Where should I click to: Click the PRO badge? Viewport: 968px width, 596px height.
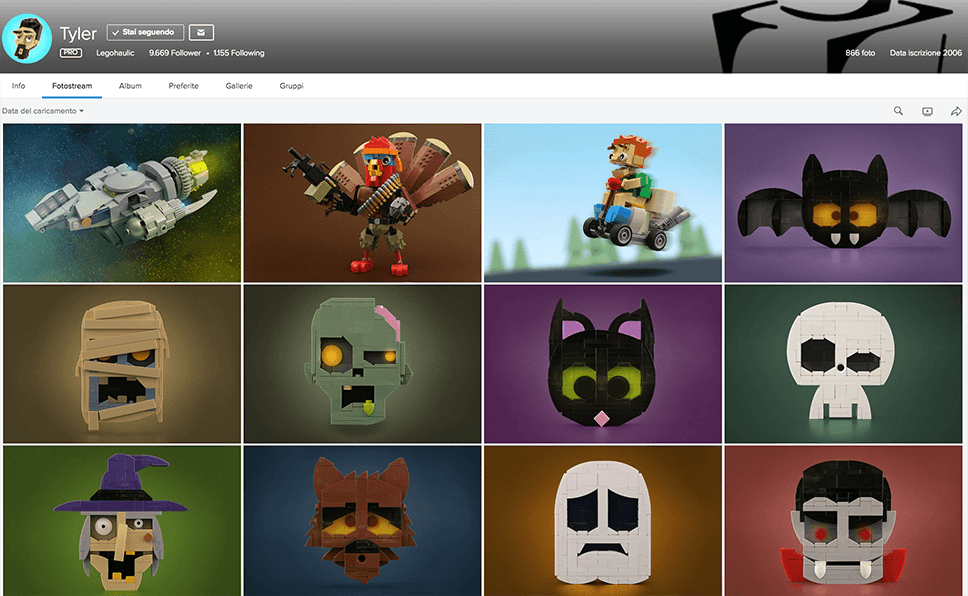tap(70, 53)
